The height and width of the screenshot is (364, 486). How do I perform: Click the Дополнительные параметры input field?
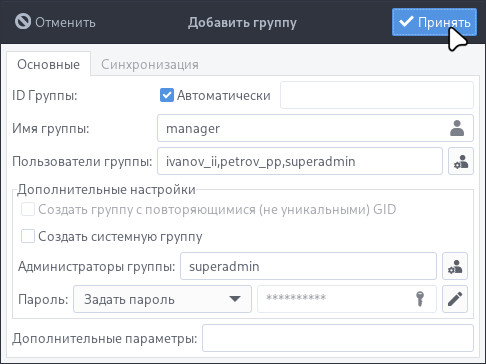[x=338, y=338]
